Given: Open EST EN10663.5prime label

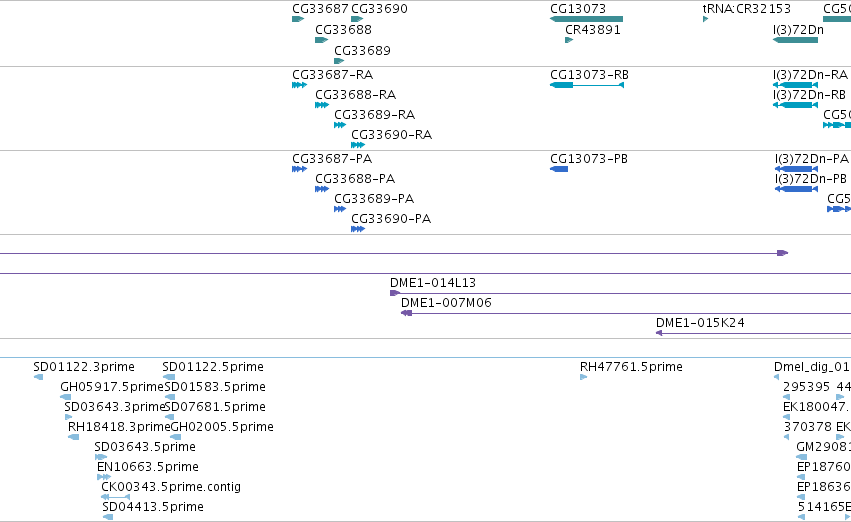Looking at the screenshot, I should [x=148, y=467].
